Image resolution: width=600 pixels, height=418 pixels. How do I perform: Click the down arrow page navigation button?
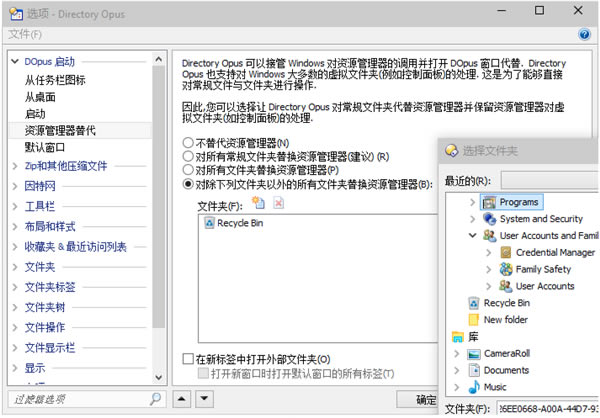(x=205, y=400)
